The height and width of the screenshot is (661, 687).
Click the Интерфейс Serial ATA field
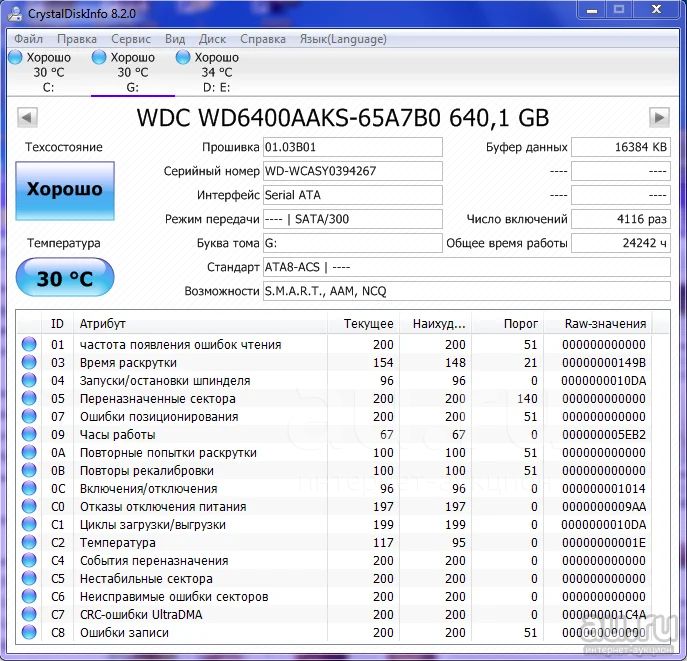tap(353, 195)
